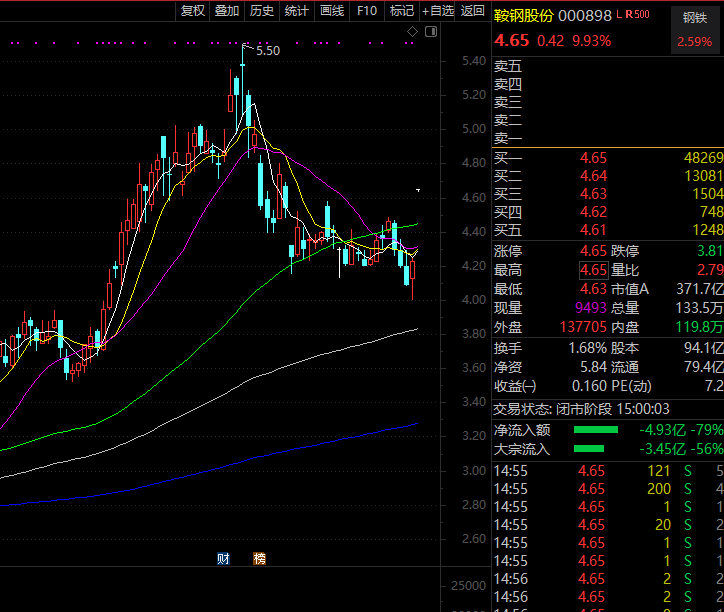724x612 pixels.
Task: Click the 标记 mark button
Action: tap(402, 11)
